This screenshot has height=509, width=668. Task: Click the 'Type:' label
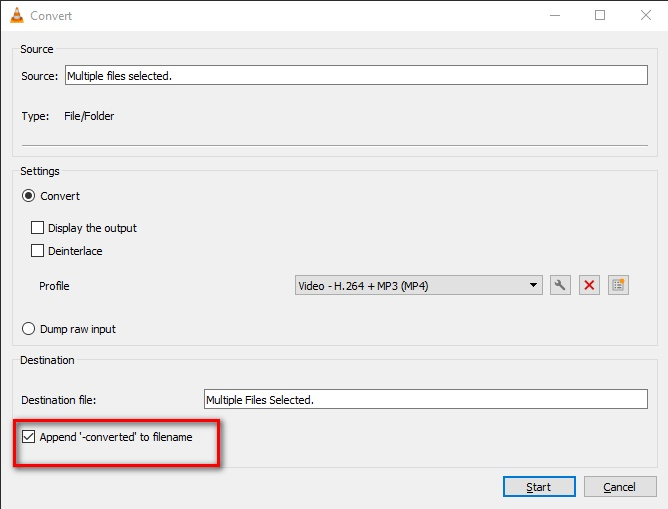click(x=35, y=116)
